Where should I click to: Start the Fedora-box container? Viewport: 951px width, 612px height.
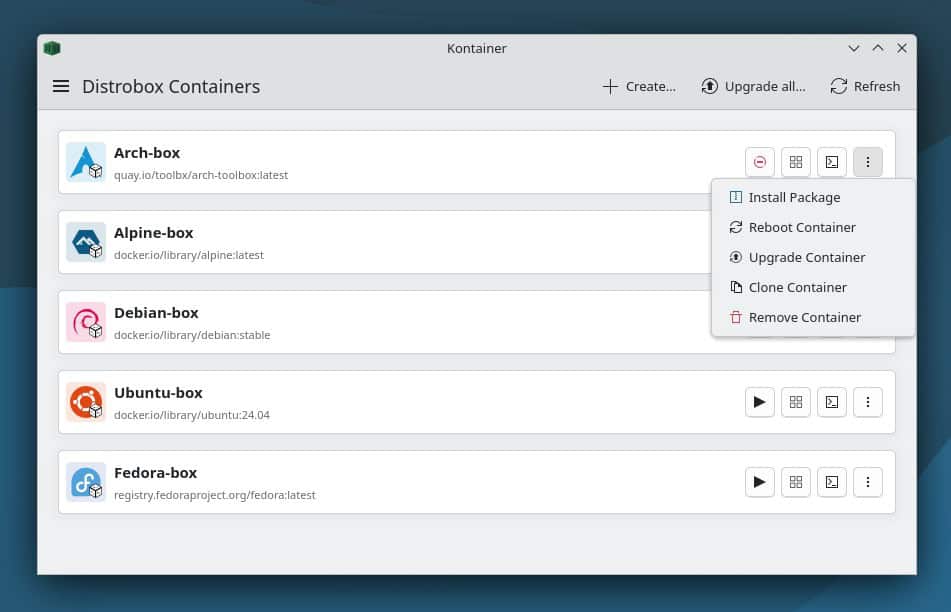(x=760, y=481)
